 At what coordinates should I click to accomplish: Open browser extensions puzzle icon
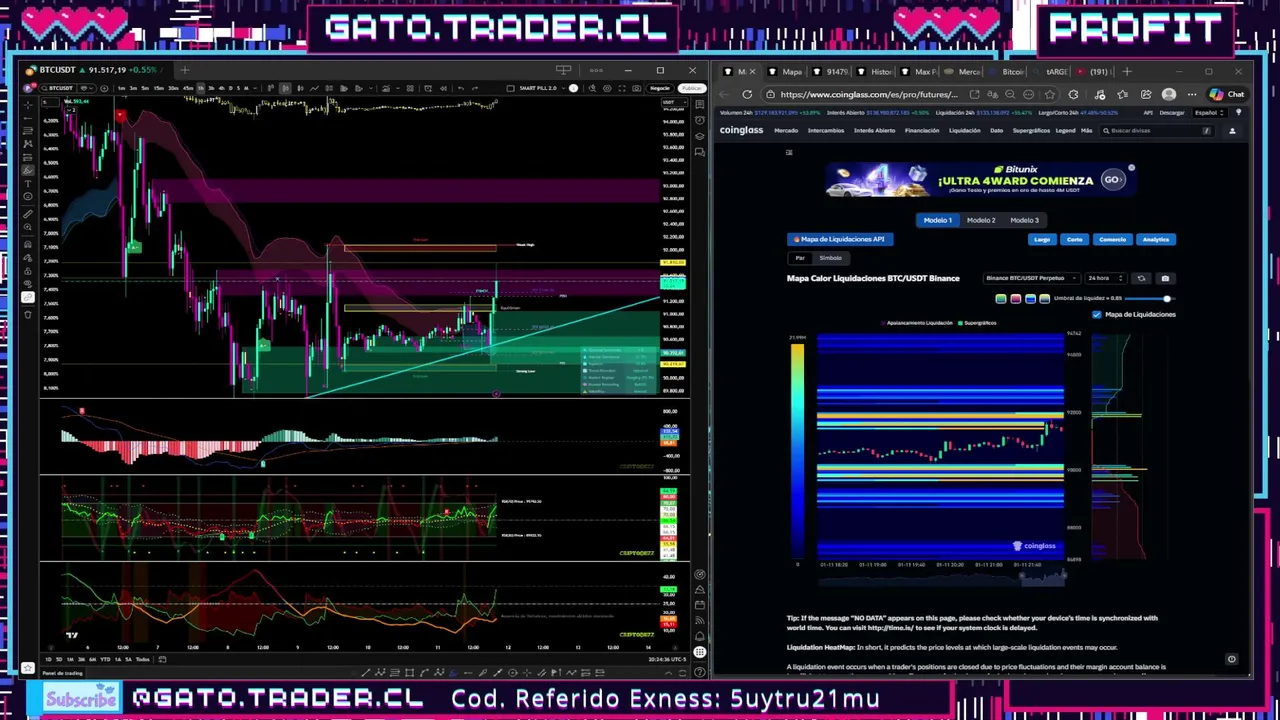point(1073,94)
